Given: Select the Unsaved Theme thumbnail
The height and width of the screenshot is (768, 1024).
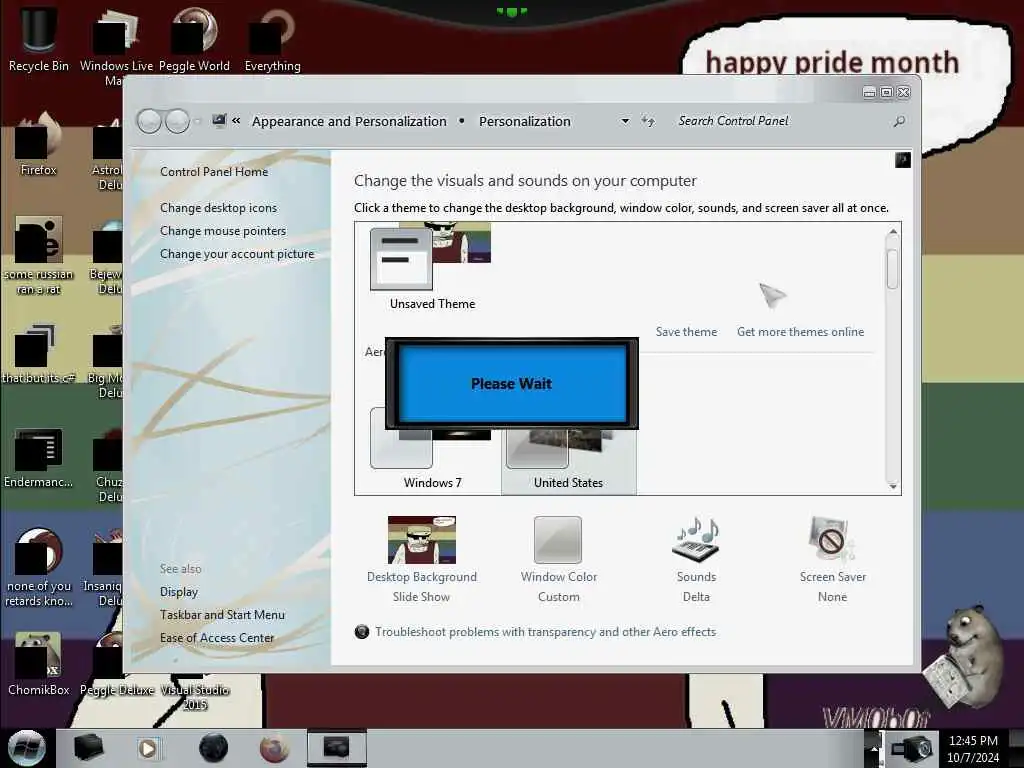Looking at the screenshot, I should pyautogui.click(x=432, y=266).
